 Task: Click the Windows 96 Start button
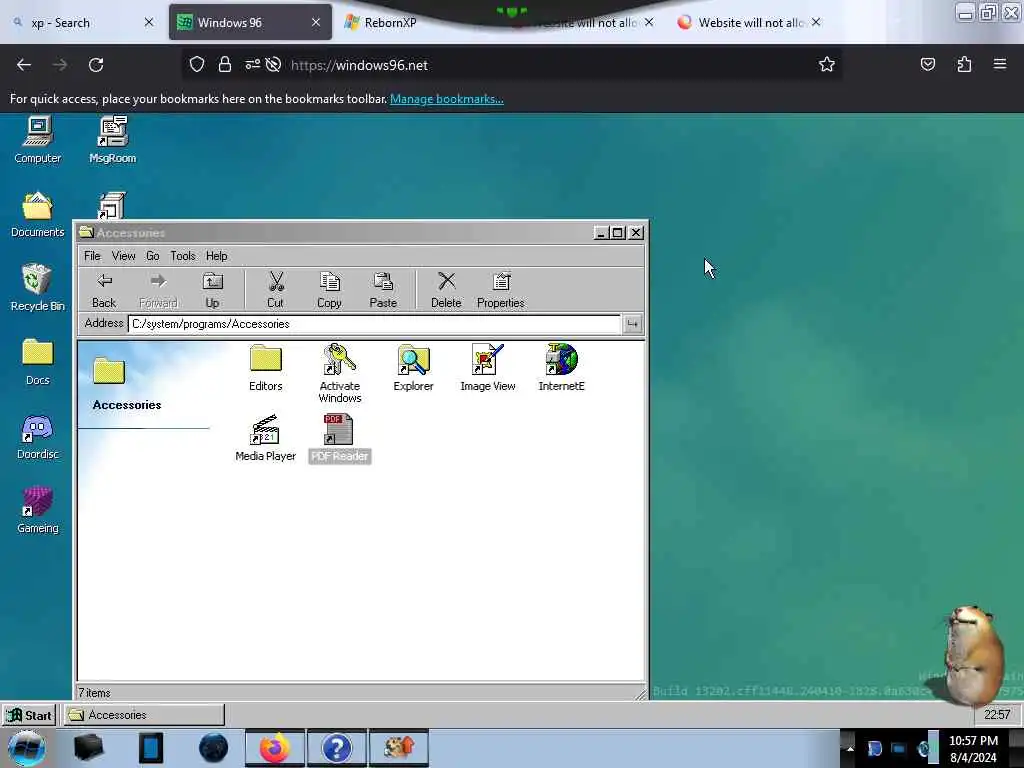pos(29,715)
